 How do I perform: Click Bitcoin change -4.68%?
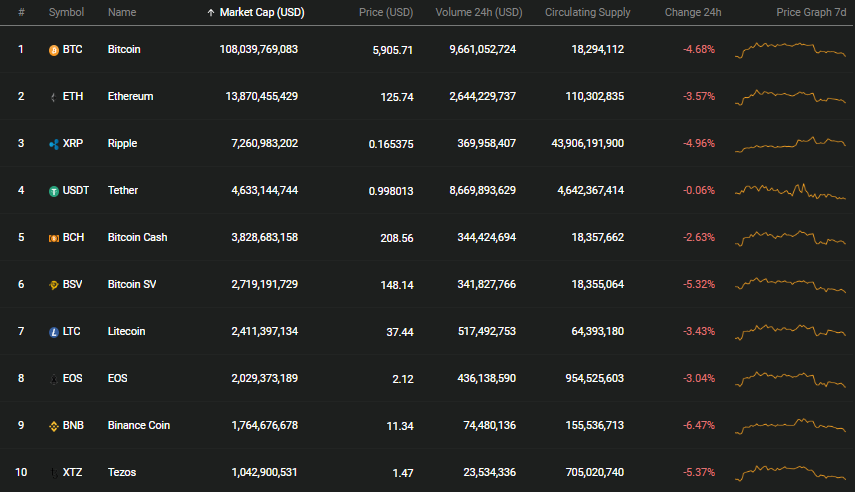699,49
